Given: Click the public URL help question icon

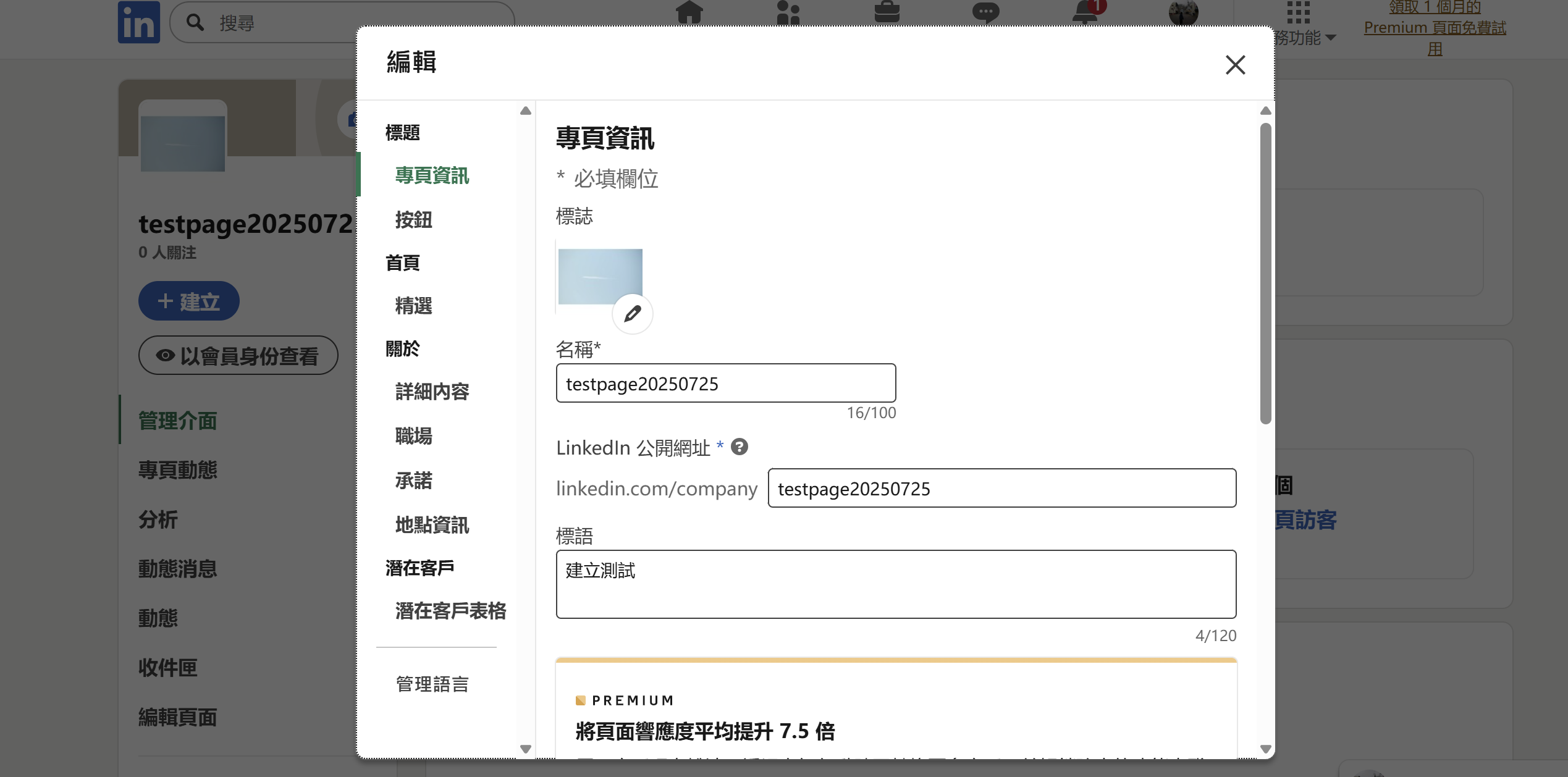Looking at the screenshot, I should point(739,447).
